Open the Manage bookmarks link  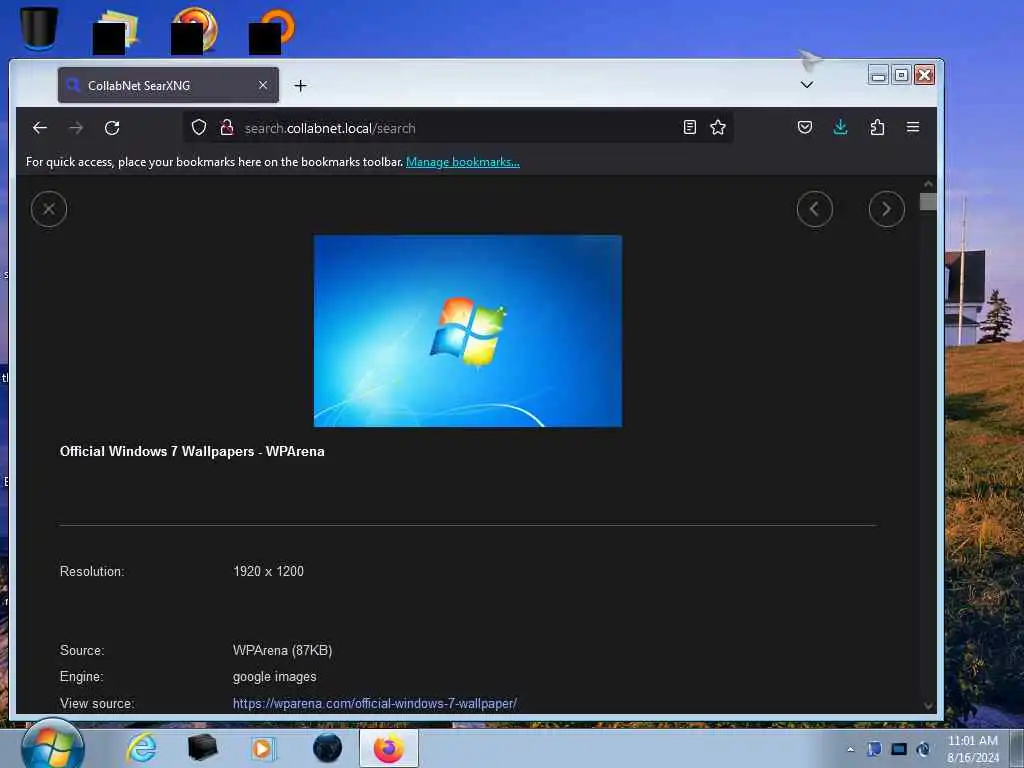pyautogui.click(x=462, y=162)
